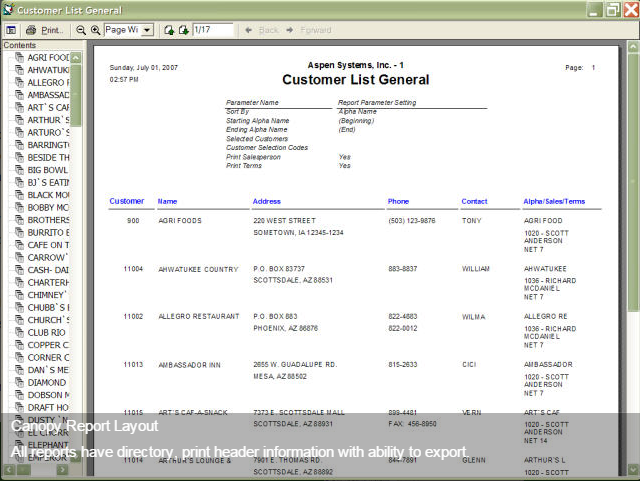The height and width of the screenshot is (481, 640).
Task: Click the Customer column header
Action: [x=127, y=201]
